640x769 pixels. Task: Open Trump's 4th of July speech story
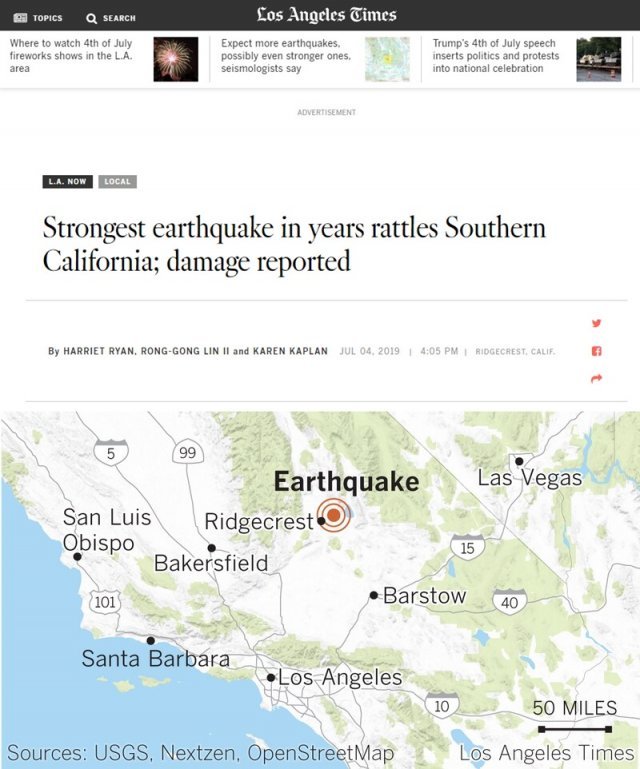(497, 56)
